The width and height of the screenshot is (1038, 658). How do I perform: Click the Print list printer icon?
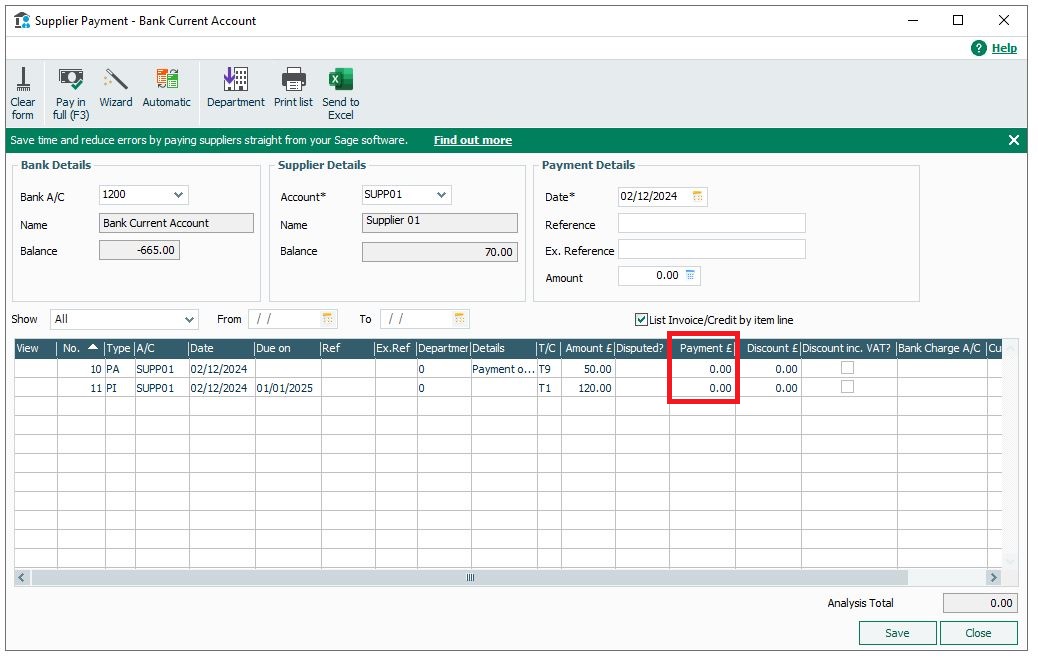[x=293, y=81]
